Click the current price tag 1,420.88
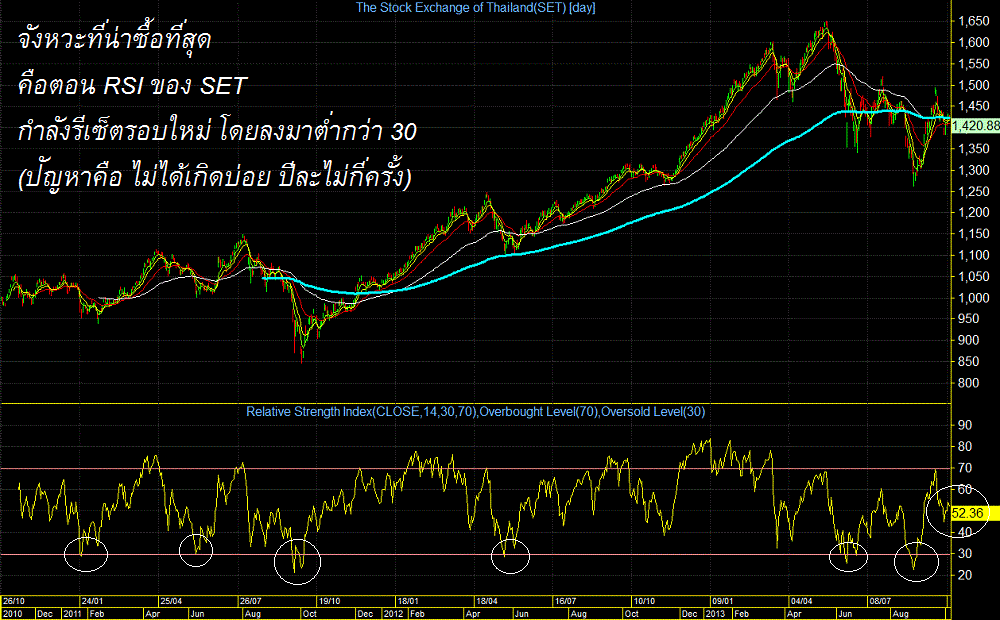This screenshot has height=620, width=1000. tap(976, 126)
